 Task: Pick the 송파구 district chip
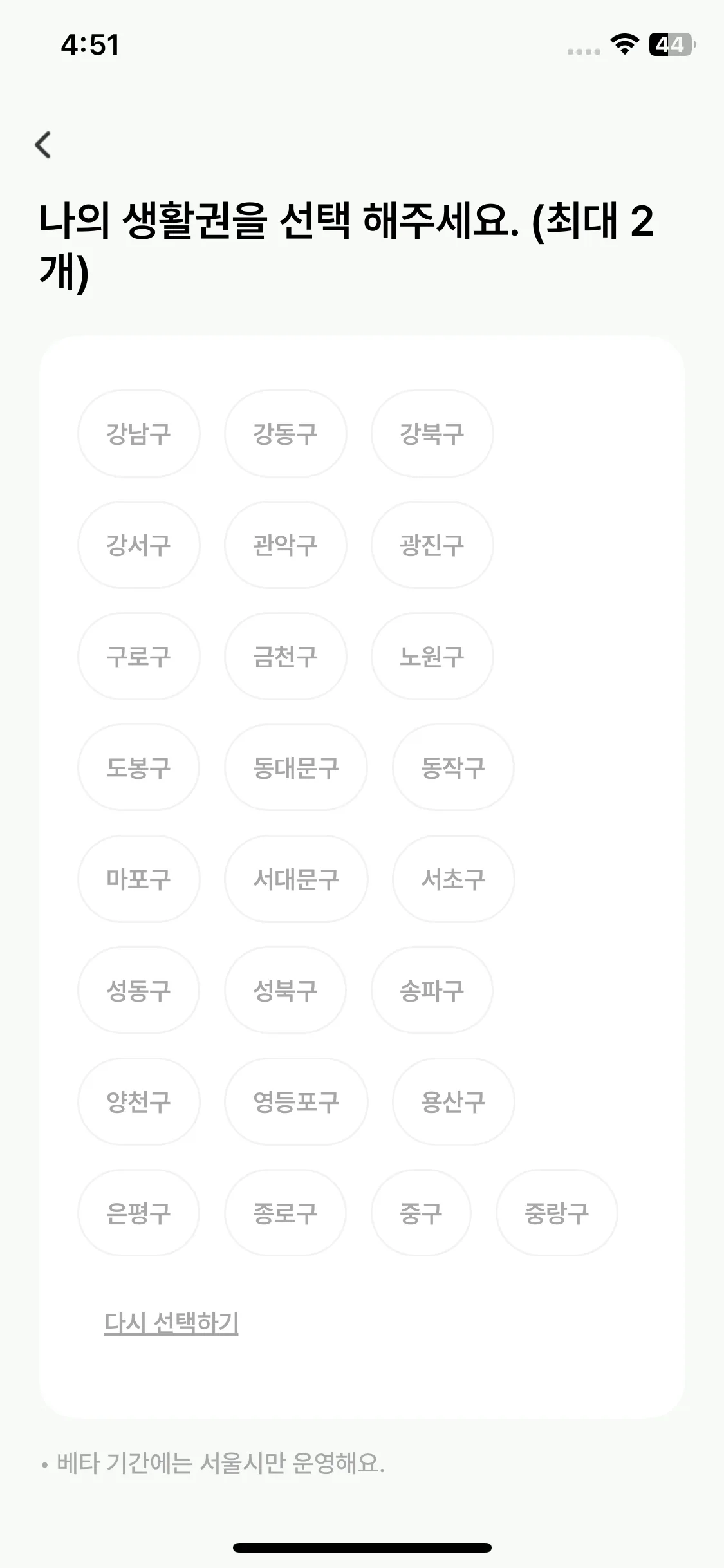[x=432, y=991]
